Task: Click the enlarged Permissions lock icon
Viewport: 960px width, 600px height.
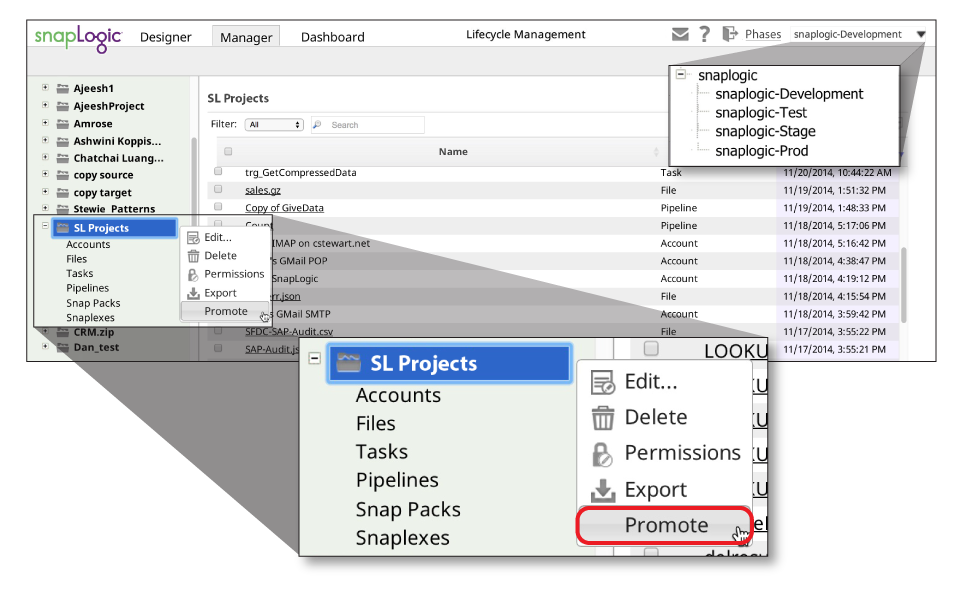Action: [602, 454]
